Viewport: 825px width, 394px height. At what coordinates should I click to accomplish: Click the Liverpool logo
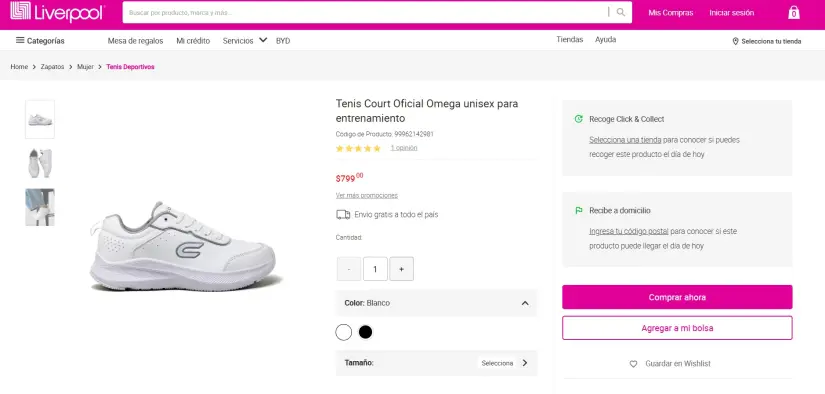point(57,12)
